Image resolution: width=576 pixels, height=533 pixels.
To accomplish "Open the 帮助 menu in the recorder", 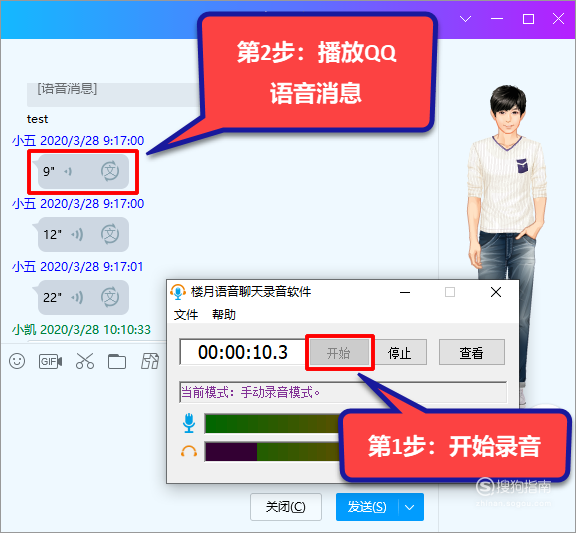I will click(224, 315).
